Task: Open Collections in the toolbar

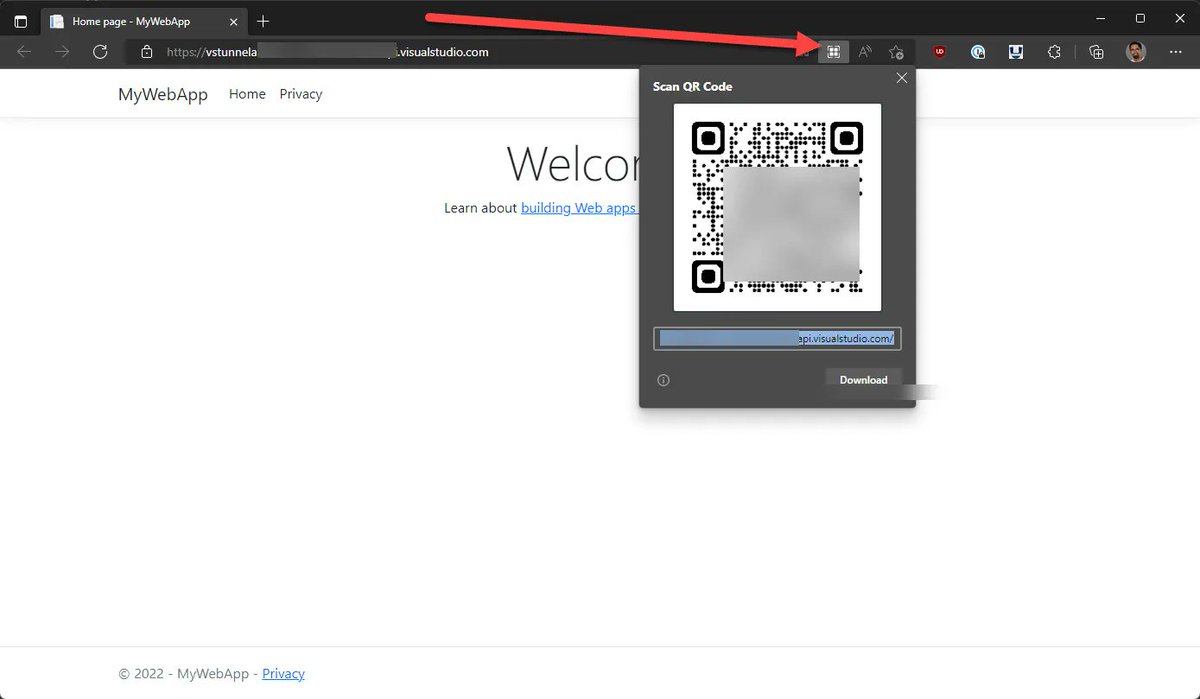Action: (1095, 52)
